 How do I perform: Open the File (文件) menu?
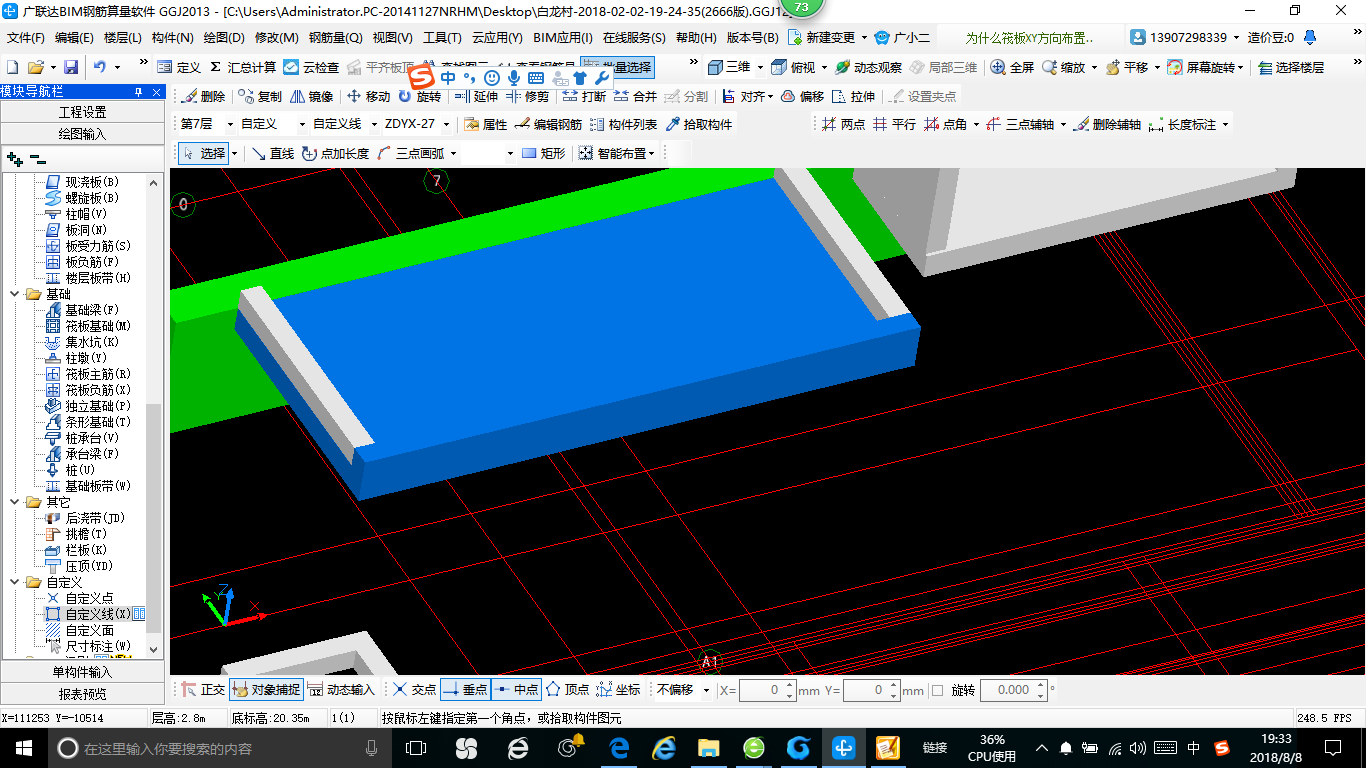(26, 38)
